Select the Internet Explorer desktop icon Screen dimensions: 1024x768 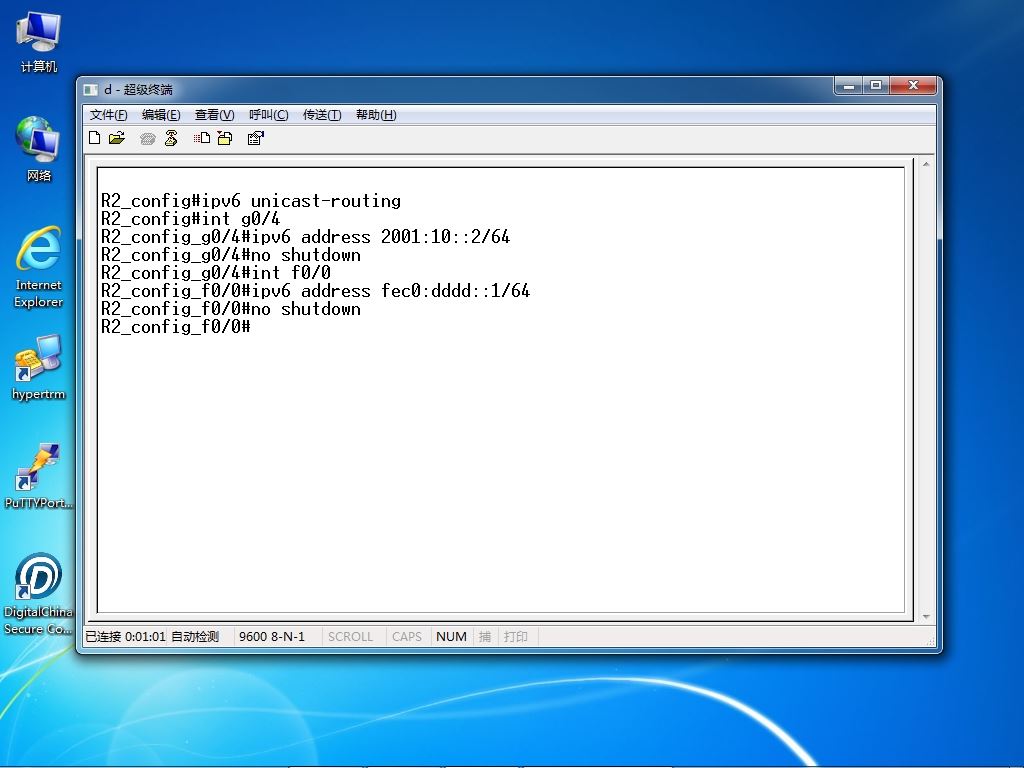(x=39, y=266)
